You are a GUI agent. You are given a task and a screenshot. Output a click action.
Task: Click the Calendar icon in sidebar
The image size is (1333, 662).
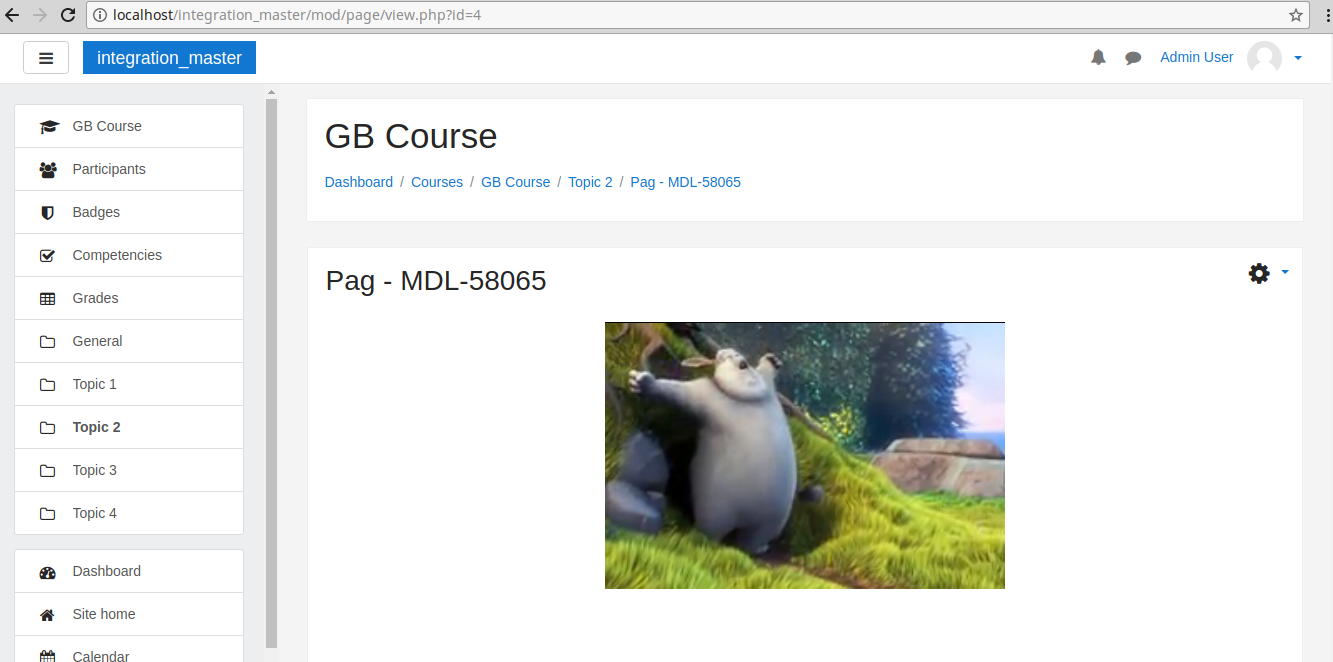coord(47,656)
